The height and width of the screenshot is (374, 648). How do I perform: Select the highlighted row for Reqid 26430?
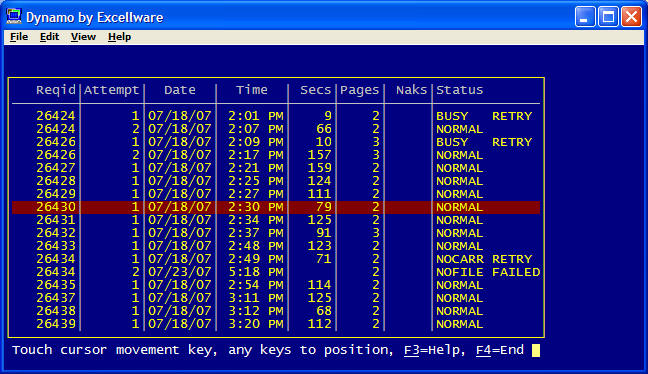click(x=276, y=207)
